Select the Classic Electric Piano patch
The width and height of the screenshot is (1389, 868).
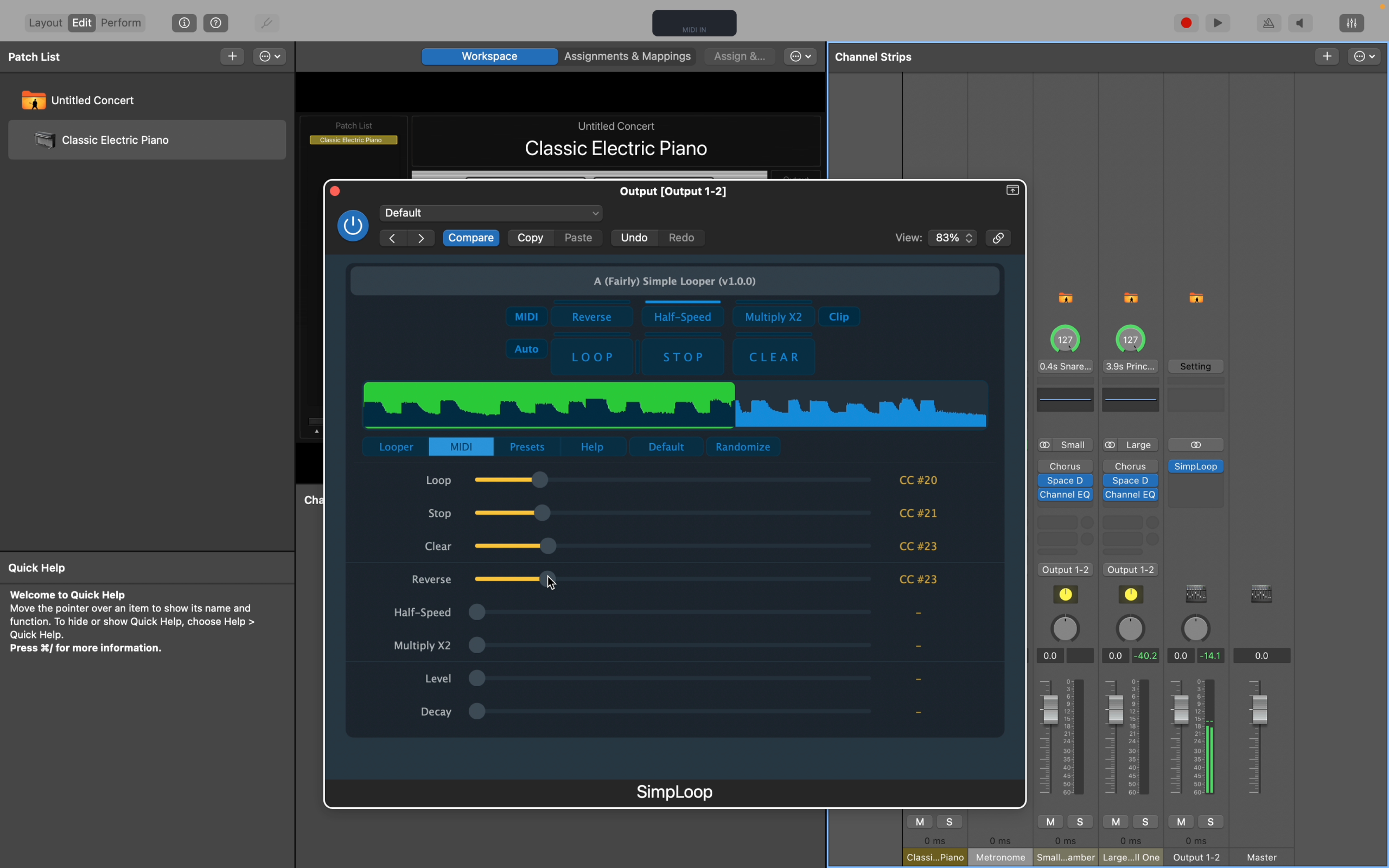click(147, 140)
